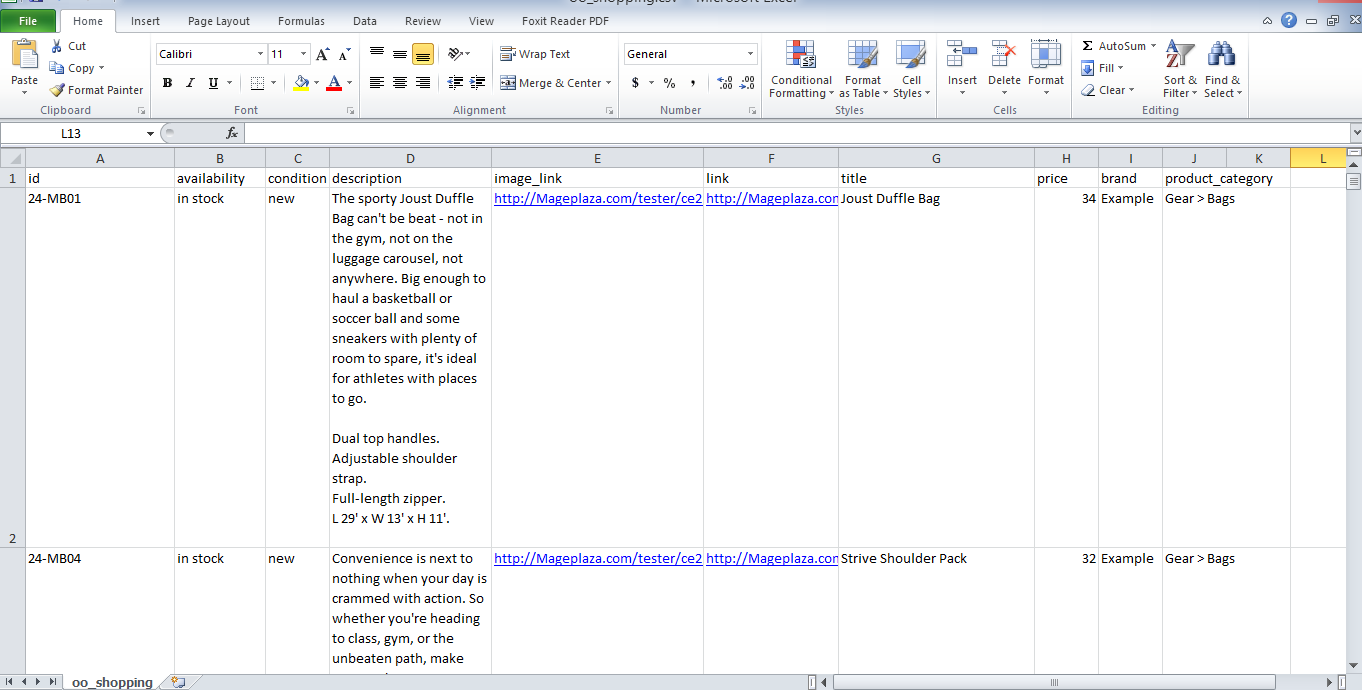
Task: Click the Decrease Decimal icon
Action: point(747,83)
